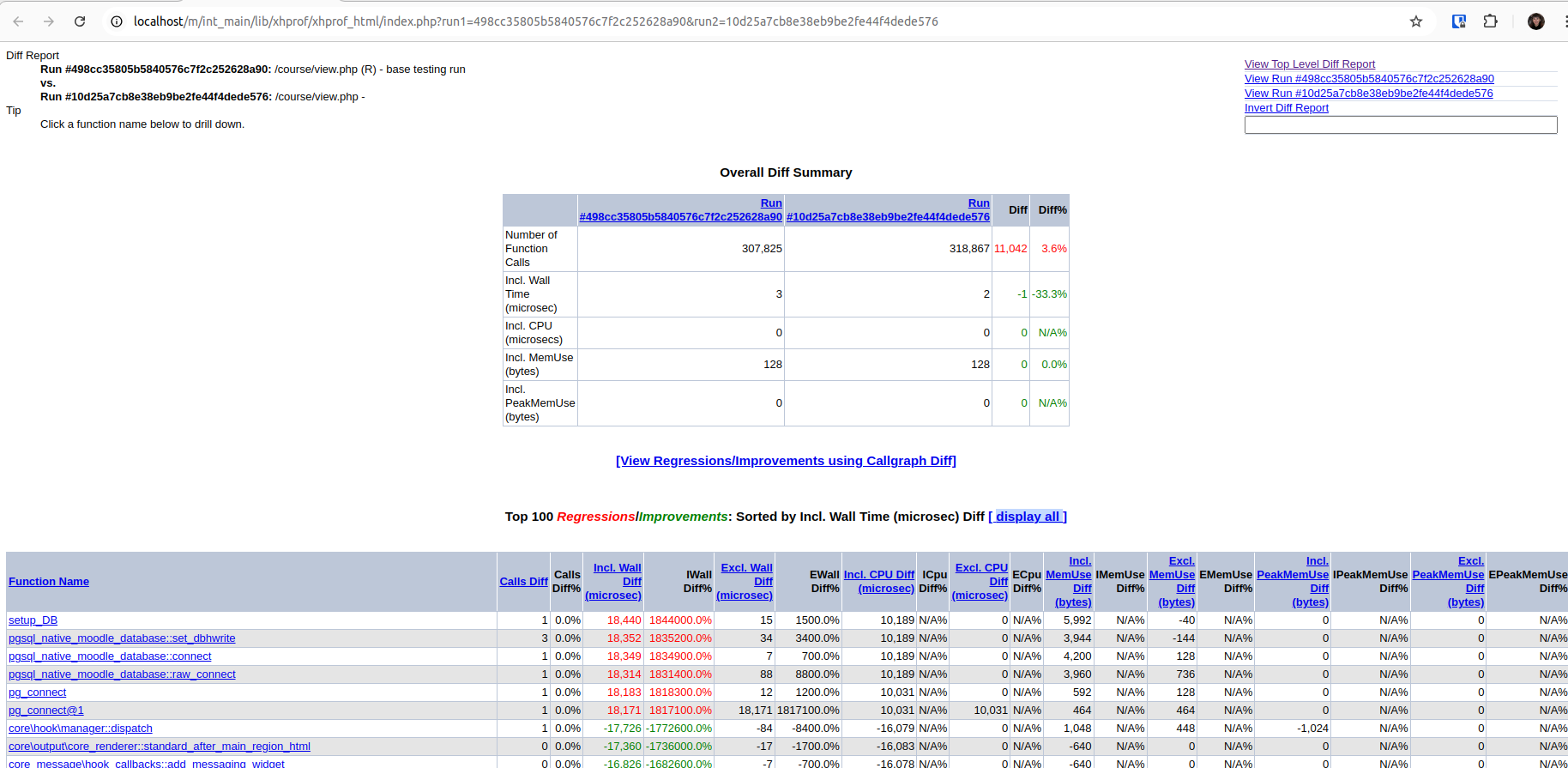Viewport: 1568px width, 768px height.
Task: Drill down into setup_DB function
Action: click(33, 620)
